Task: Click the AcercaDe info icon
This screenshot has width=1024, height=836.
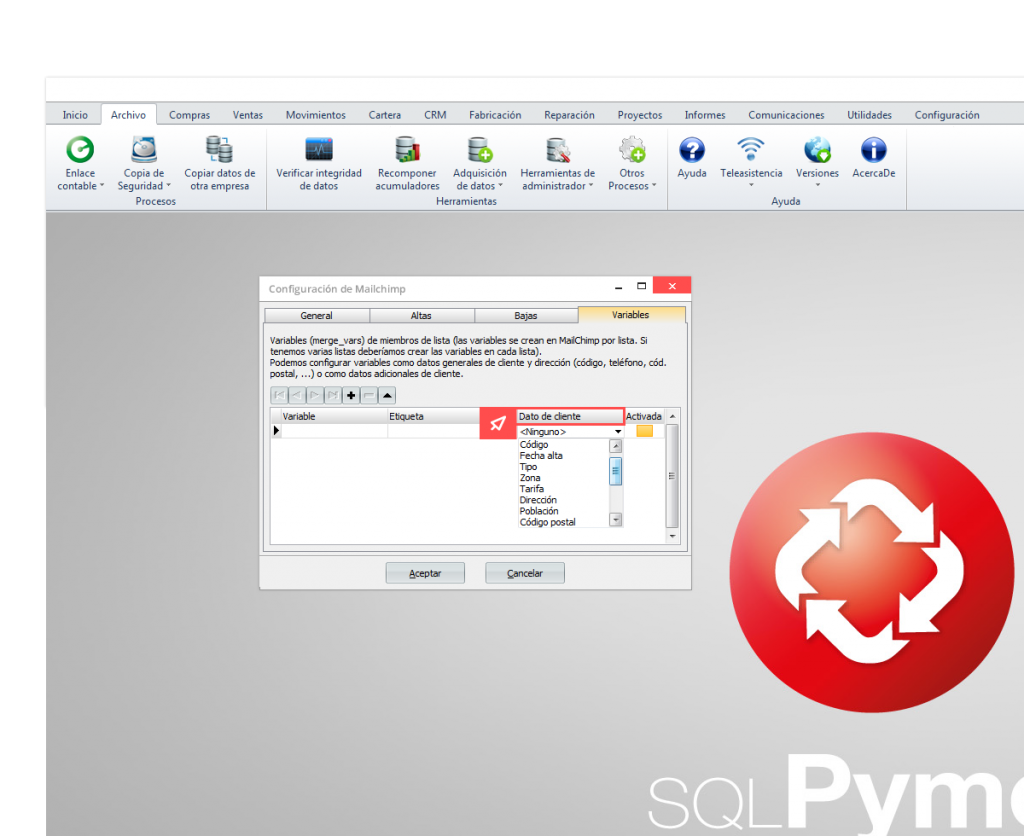Action: click(873, 151)
